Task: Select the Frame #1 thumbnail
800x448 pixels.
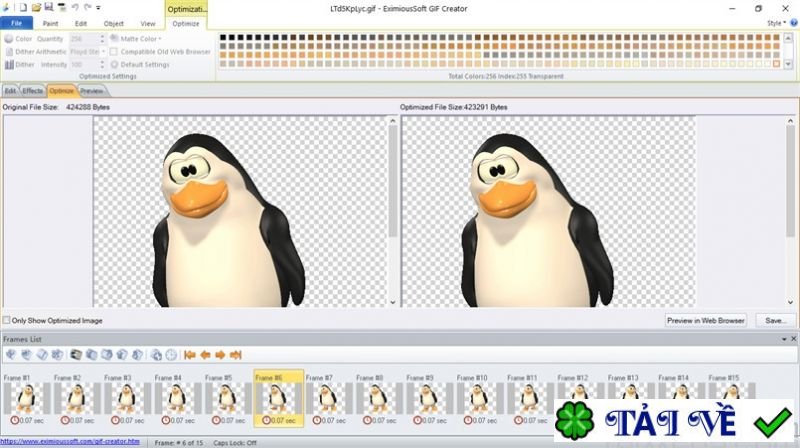Action: point(26,400)
